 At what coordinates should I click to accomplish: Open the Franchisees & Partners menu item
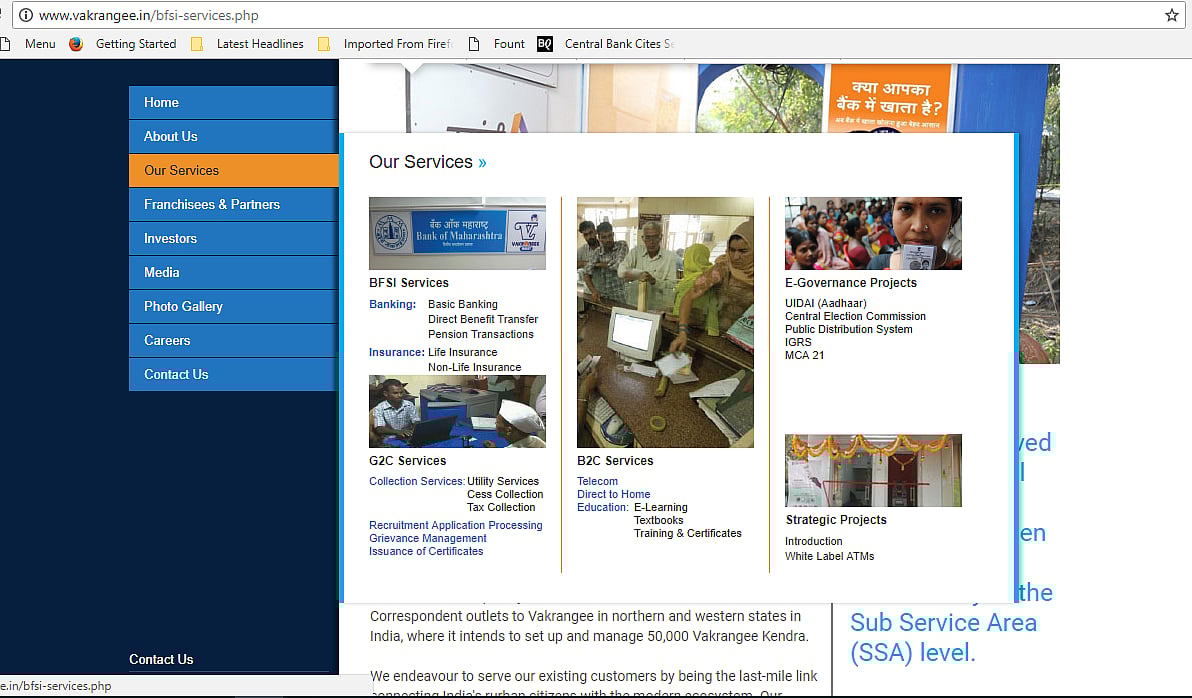point(214,204)
